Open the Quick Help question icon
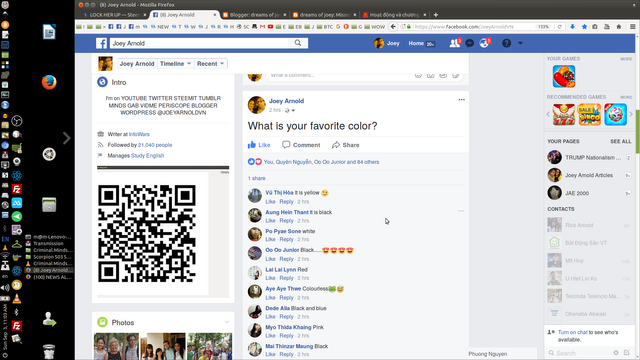The image size is (640, 360). 507,43
